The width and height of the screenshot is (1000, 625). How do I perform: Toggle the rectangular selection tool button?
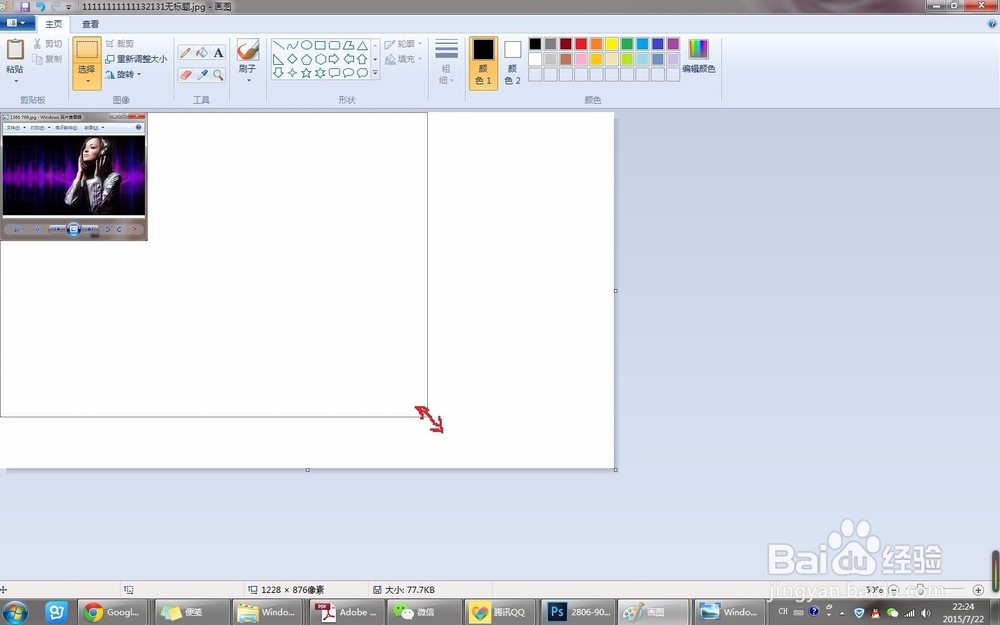[87, 50]
